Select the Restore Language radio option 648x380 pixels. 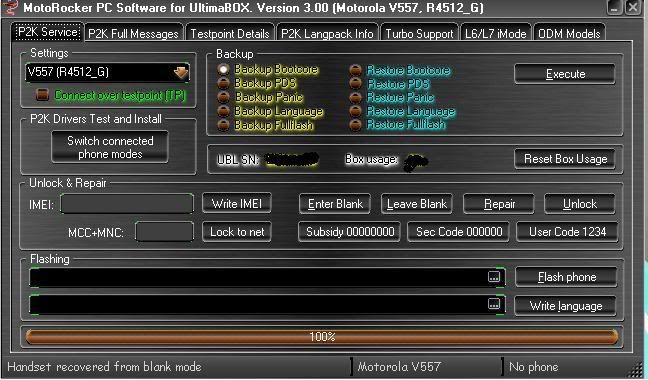(x=355, y=111)
